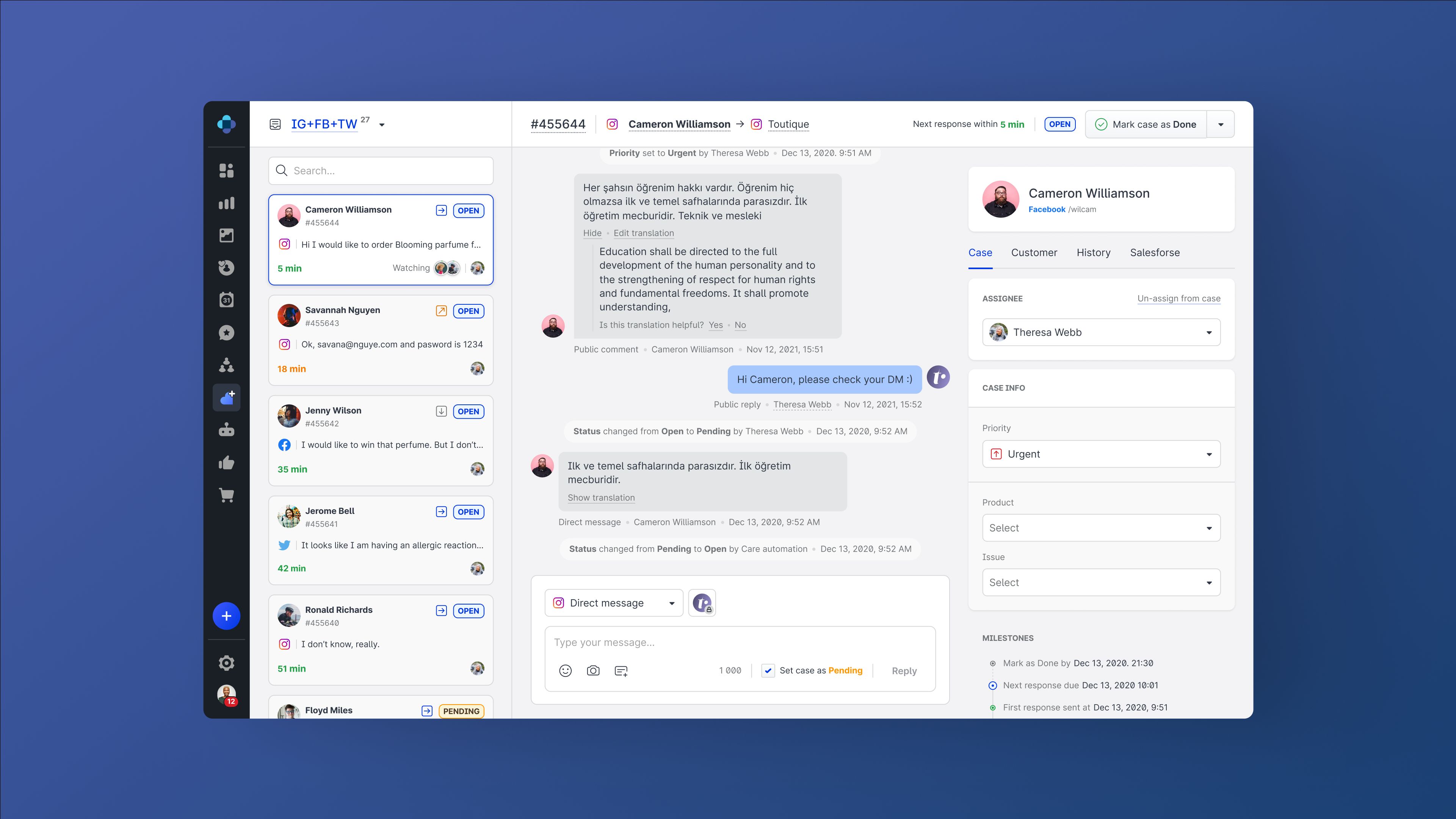Viewport: 1456px width, 819px height.
Task: Open Mark case as Done dropdown arrow
Action: tap(1221, 124)
